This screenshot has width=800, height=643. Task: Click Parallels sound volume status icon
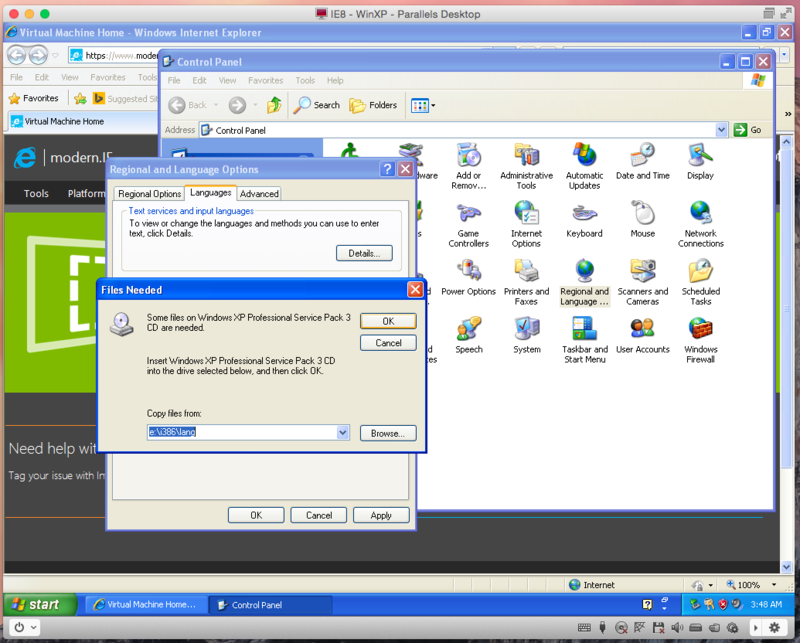point(677,628)
